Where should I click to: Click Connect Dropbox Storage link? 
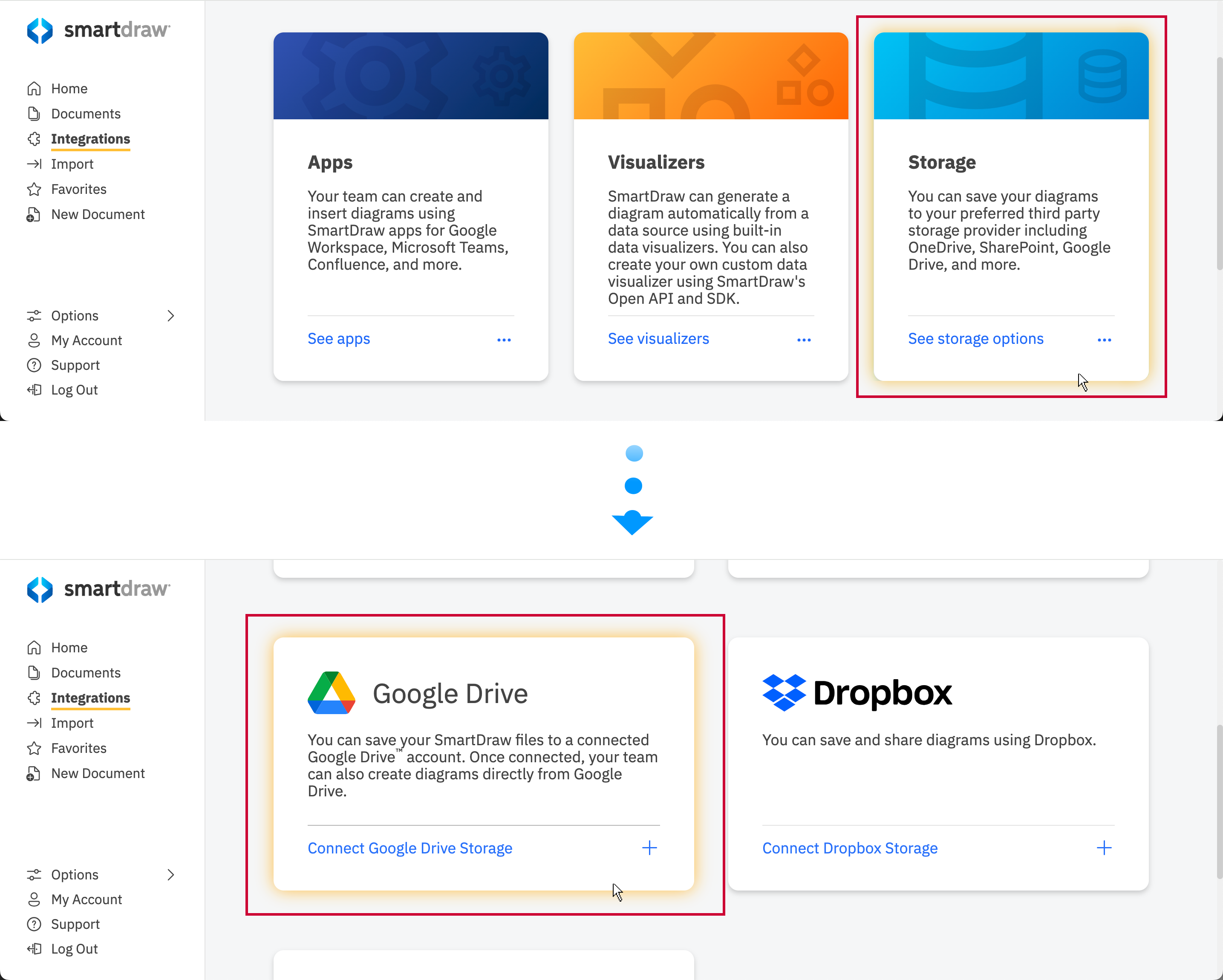coord(849,848)
